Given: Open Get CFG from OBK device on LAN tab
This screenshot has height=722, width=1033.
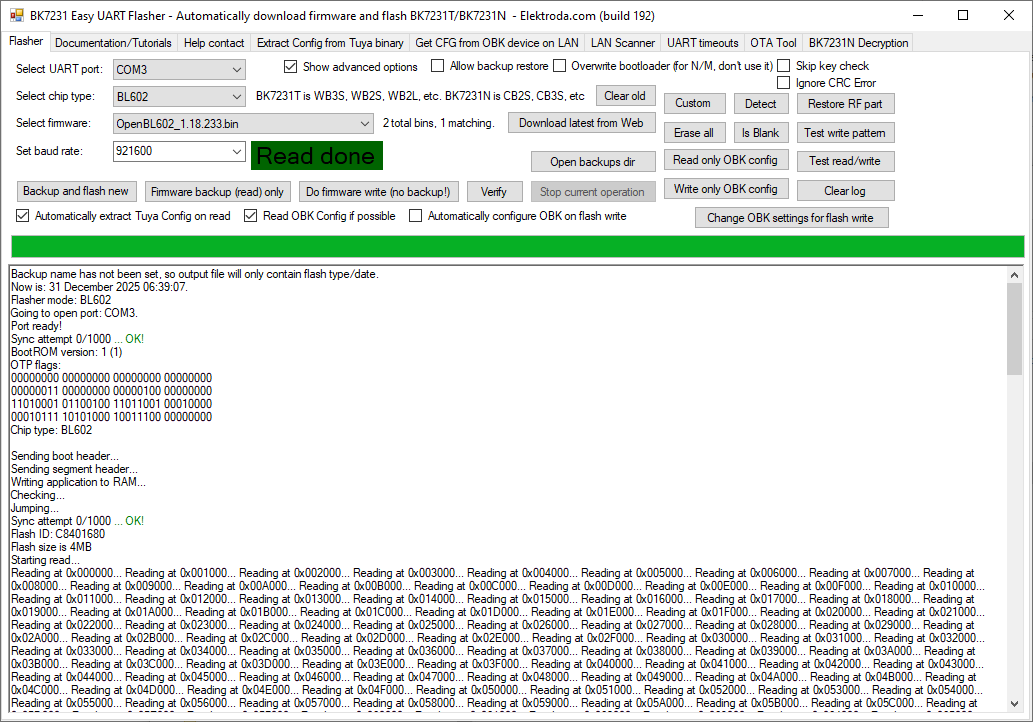Looking at the screenshot, I should (x=497, y=43).
